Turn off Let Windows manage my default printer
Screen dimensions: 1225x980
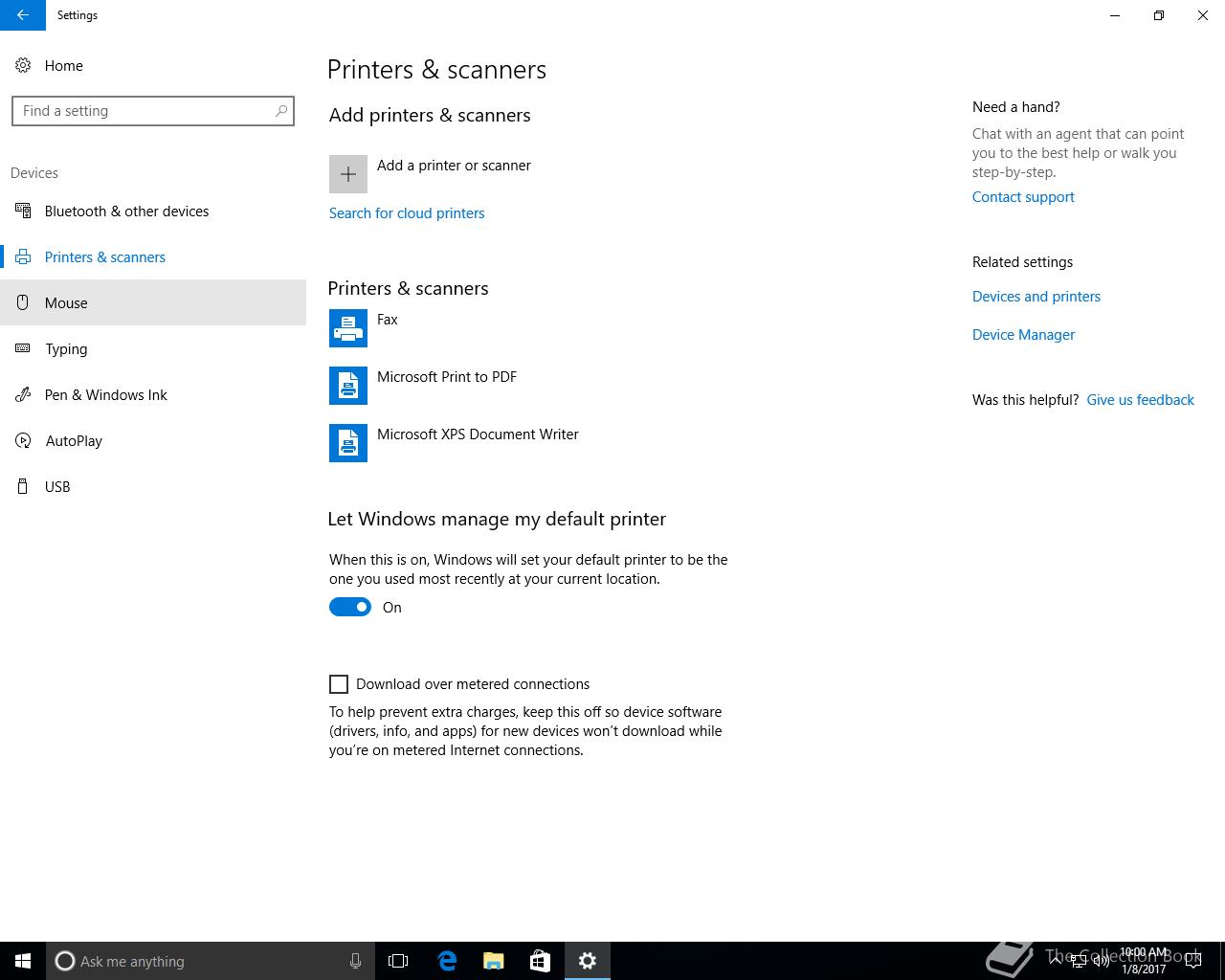[x=350, y=607]
